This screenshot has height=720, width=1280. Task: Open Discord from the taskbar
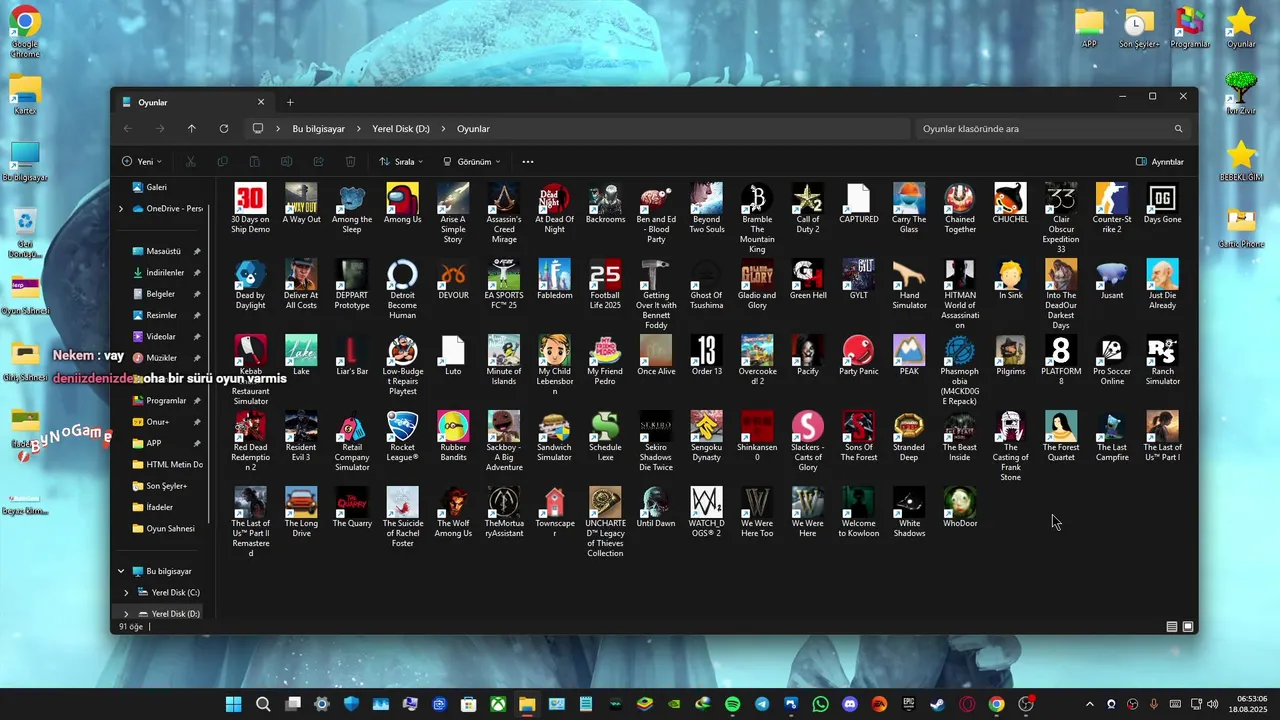tap(850, 704)
